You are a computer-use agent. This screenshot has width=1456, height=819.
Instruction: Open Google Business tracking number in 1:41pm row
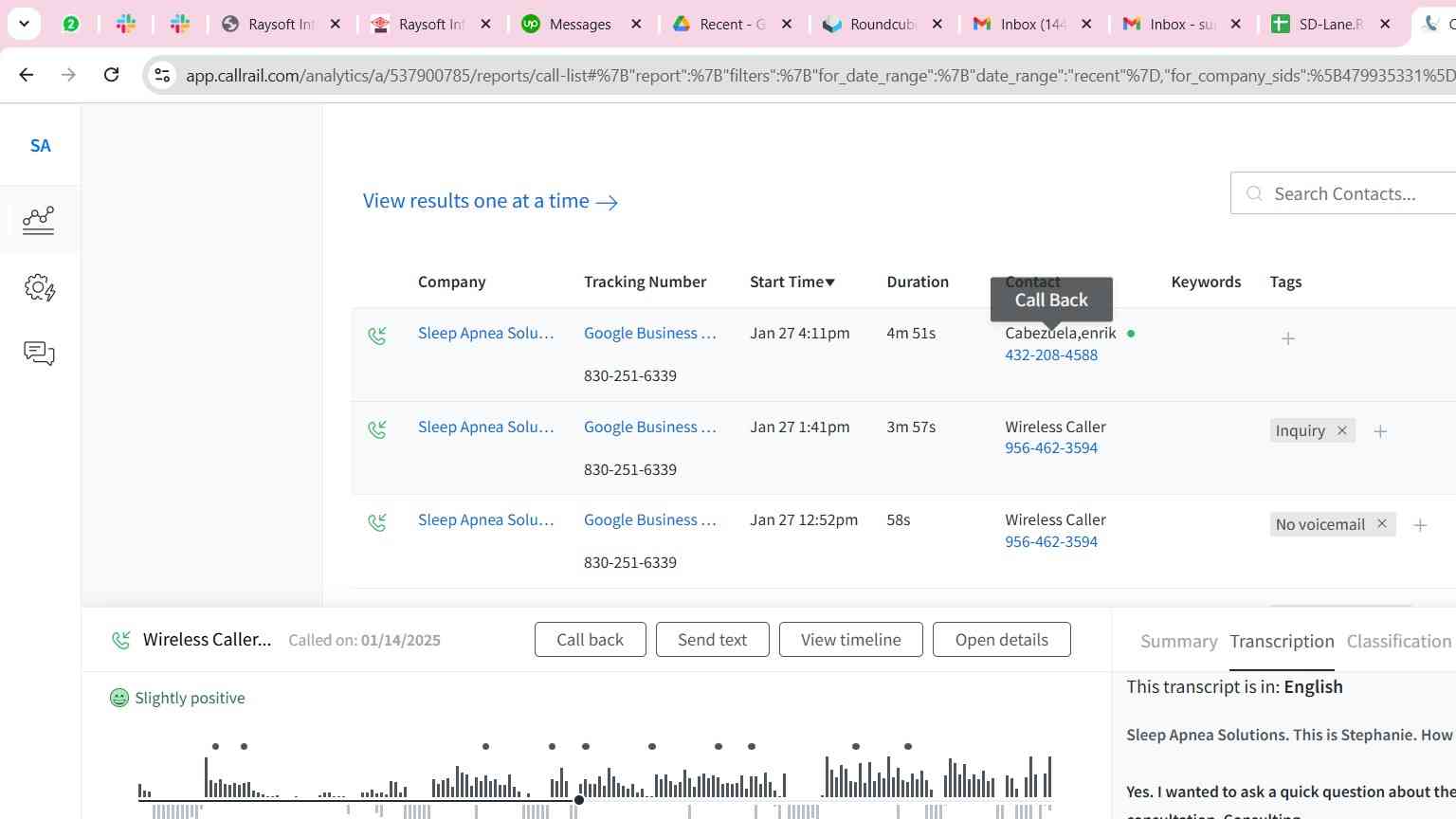(x=650, y=427)
